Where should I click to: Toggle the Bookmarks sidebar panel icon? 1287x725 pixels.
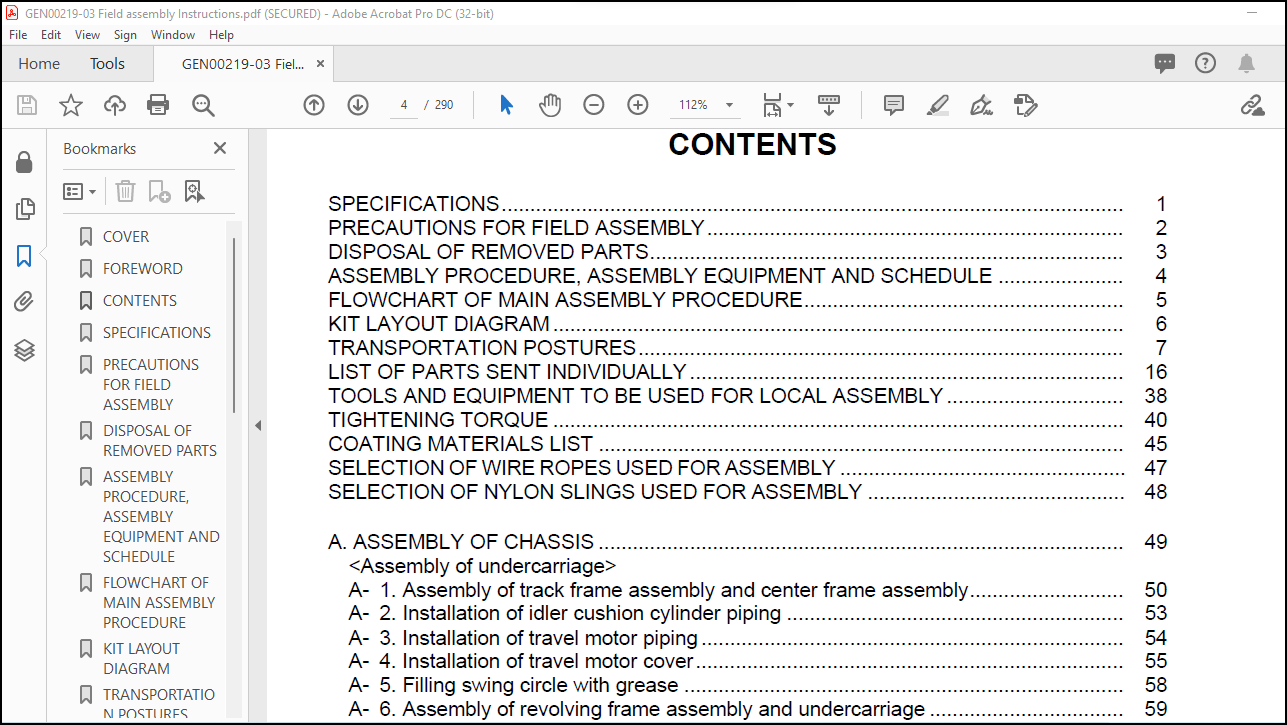click(x=24, y=256)
